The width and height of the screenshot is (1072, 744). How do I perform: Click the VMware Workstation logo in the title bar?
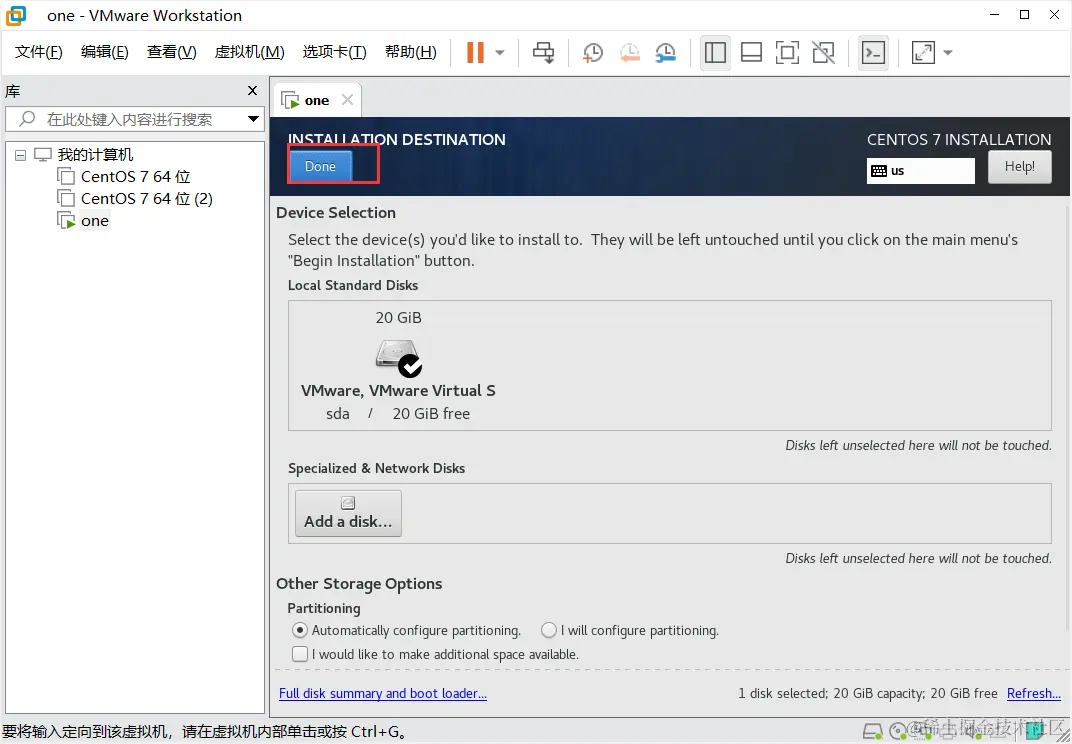click(15, 15)
